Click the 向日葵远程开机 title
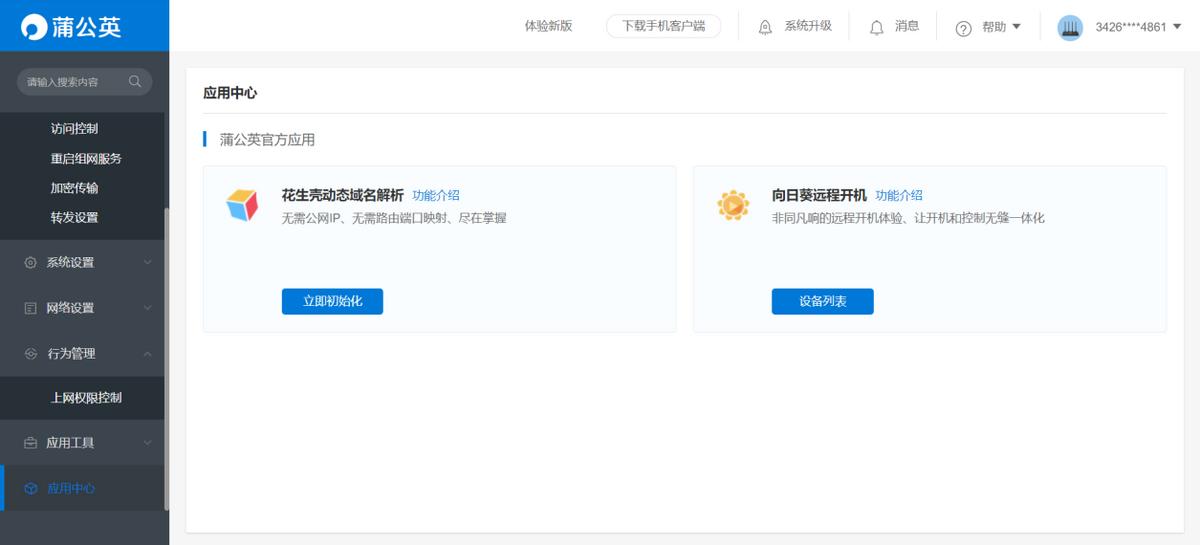The image size is (1200, 545). tap(819, 195)
